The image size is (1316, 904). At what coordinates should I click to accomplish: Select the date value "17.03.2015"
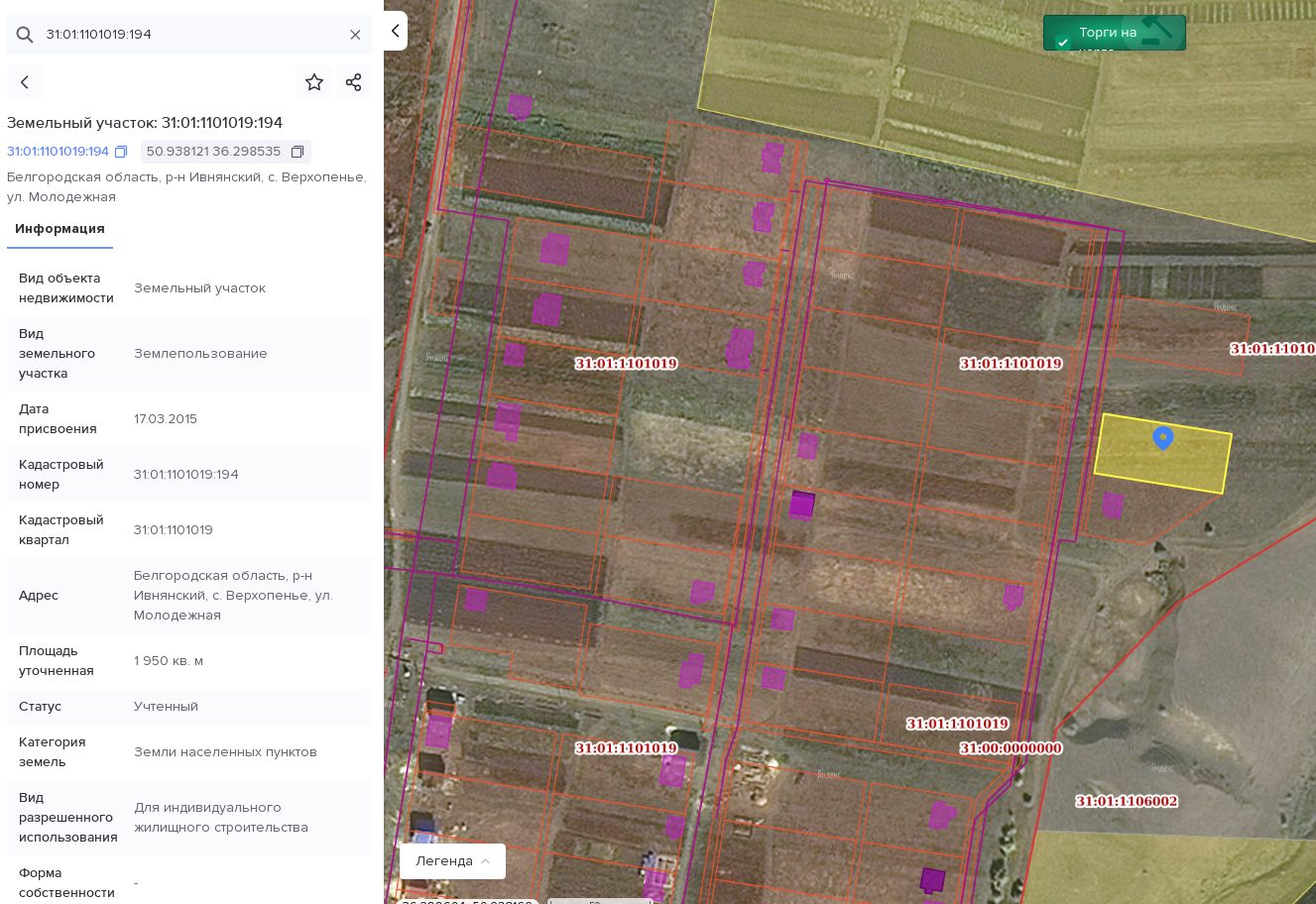pyautogui.click(x=166, y=419)
